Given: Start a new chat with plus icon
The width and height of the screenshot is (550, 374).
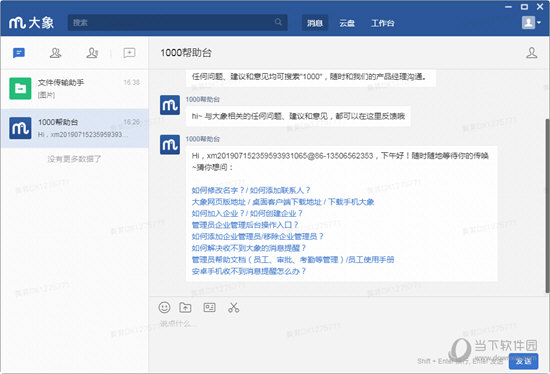Looking at the screenshot, I should coord(129,53).
